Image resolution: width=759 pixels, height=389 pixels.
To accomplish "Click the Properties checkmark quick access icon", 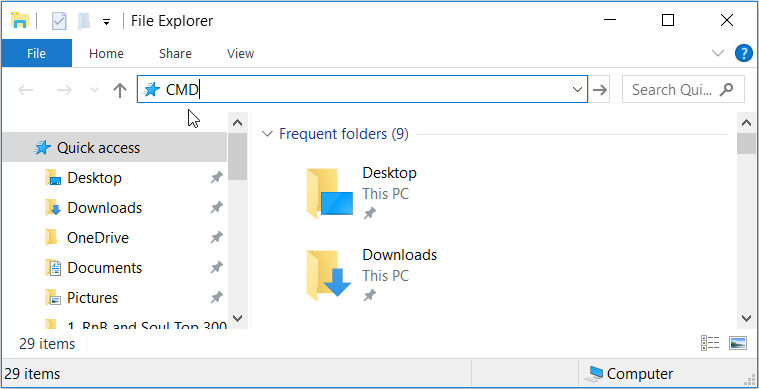I will click(59, 21).
